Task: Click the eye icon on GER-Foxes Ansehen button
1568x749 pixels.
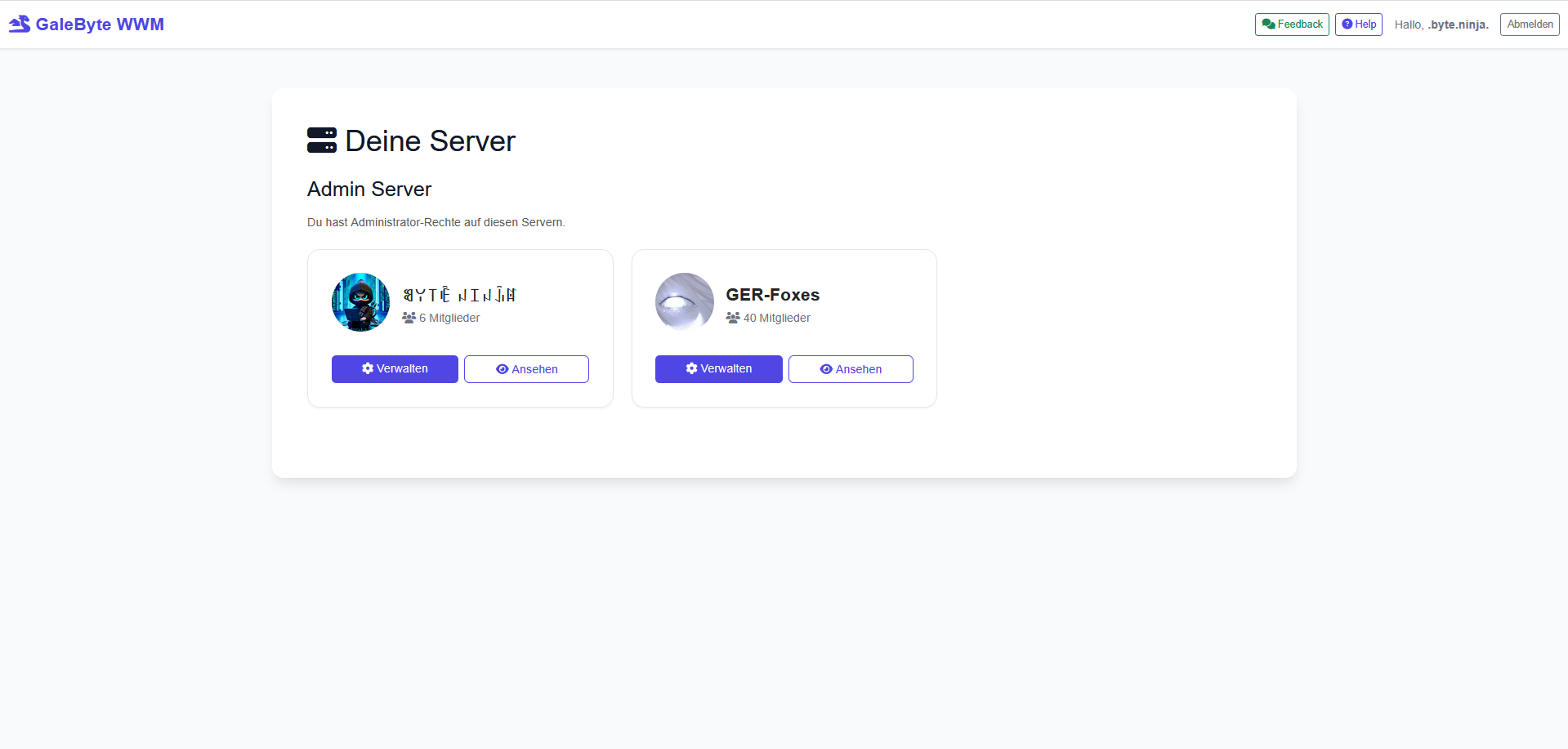Action: [826, 368]
